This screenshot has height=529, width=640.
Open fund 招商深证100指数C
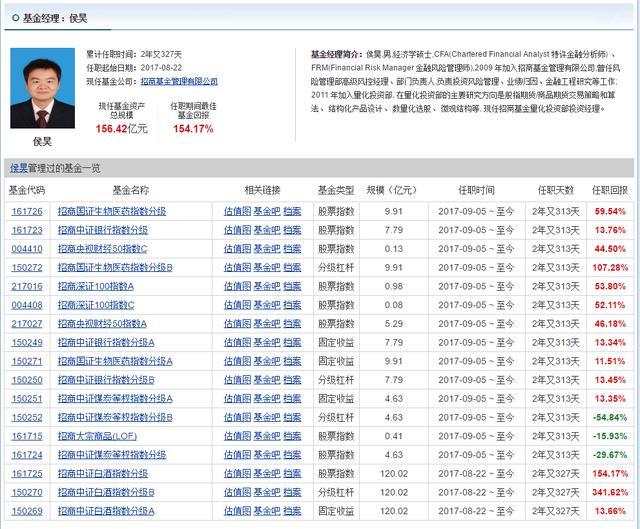96,305
